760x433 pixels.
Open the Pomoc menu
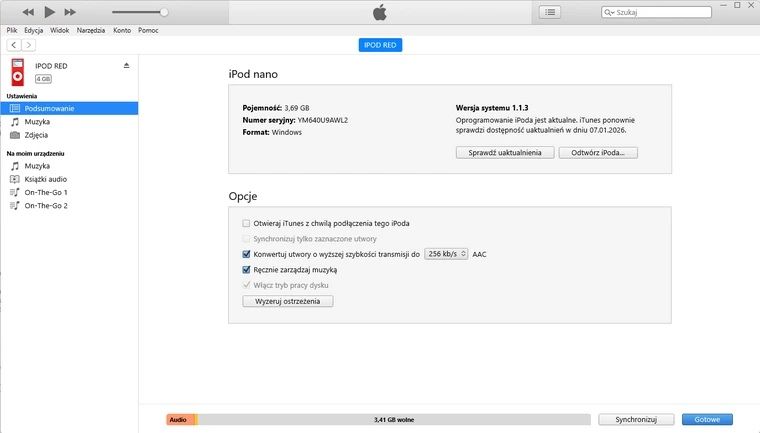[148, 30]
